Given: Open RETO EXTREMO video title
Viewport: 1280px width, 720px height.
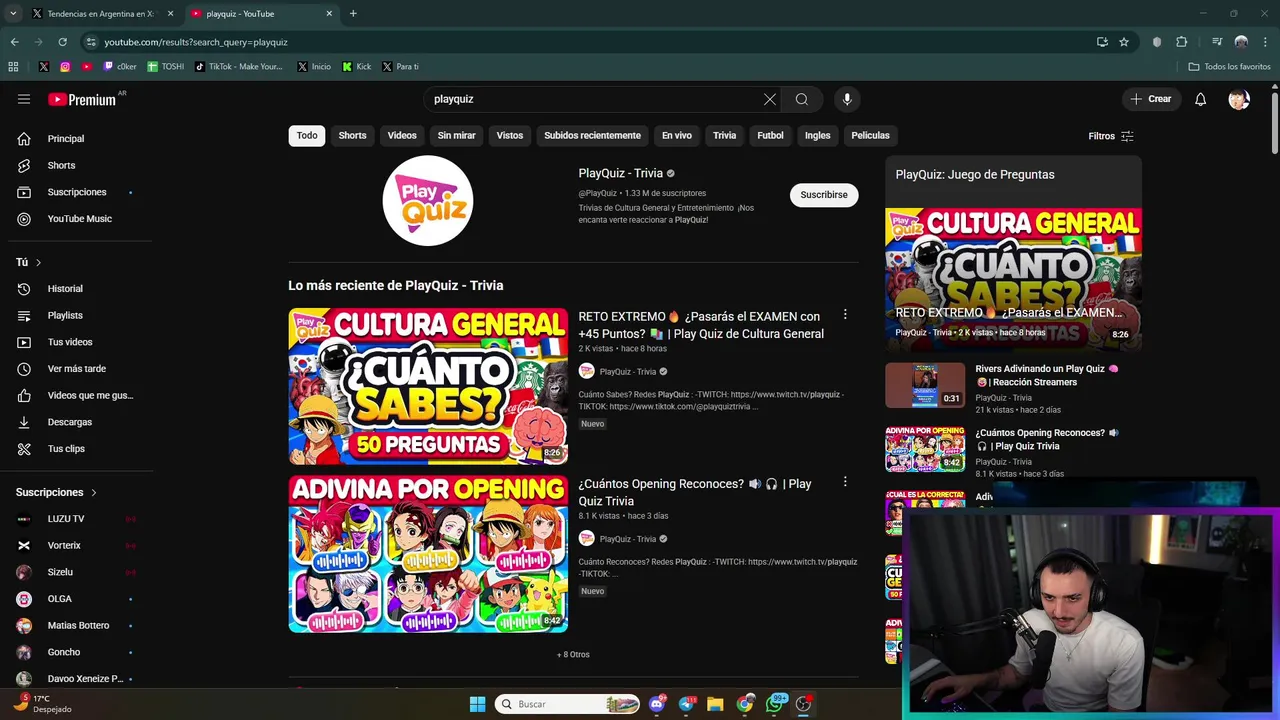Looking at the screenshot, I should pyautogui.click(x=701, y=325).
